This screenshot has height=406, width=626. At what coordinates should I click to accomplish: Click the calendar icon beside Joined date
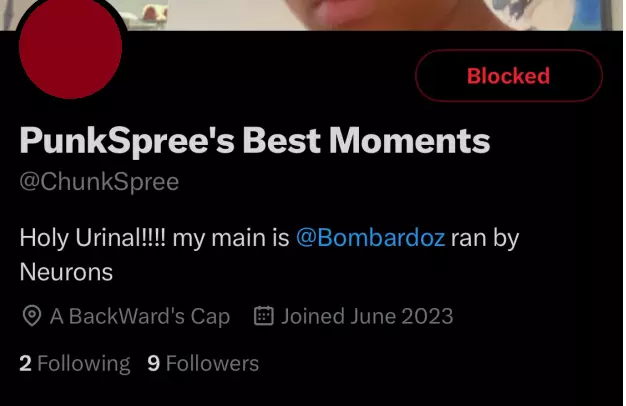[x=264, y=316]
